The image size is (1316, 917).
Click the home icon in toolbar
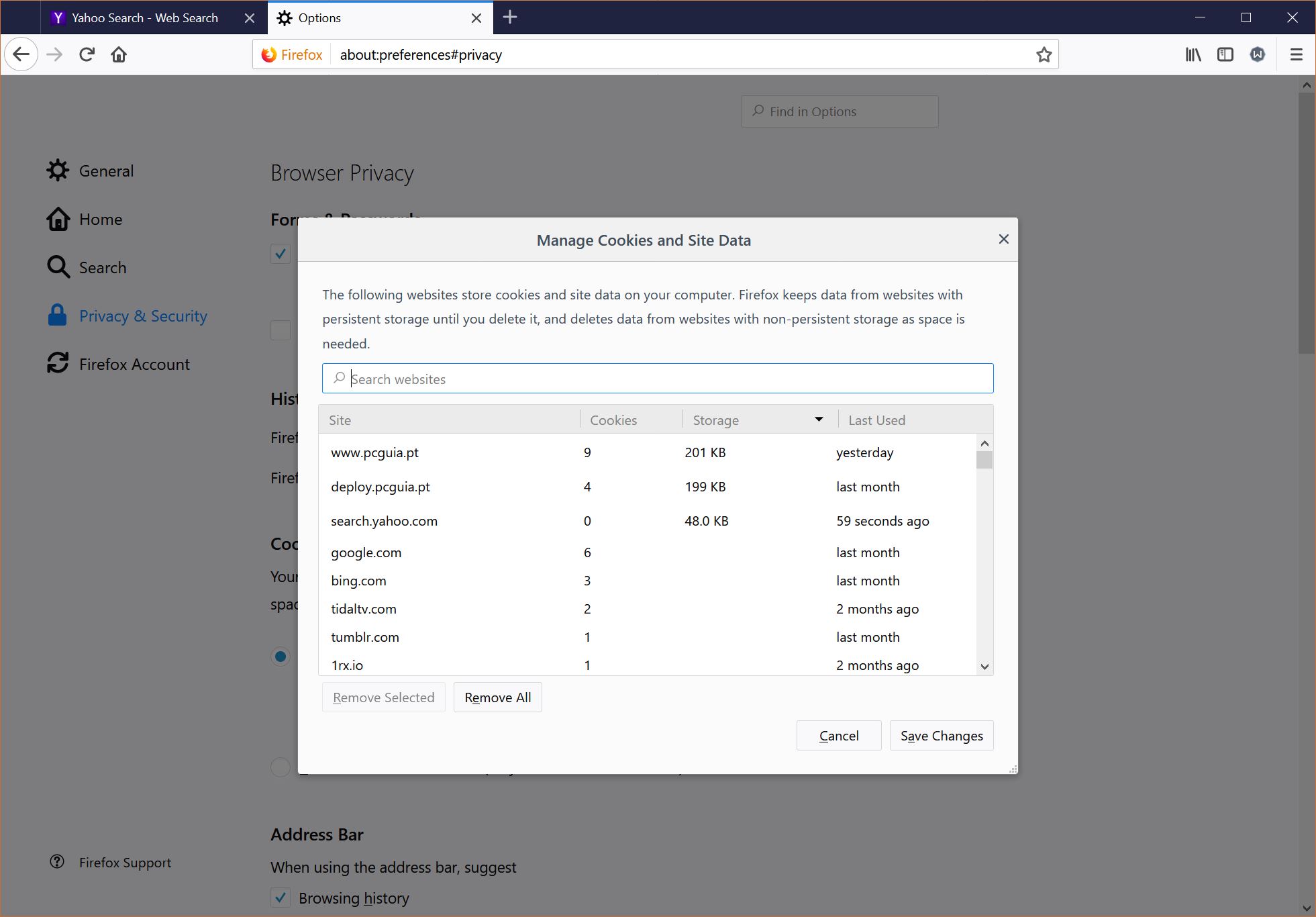119,54
